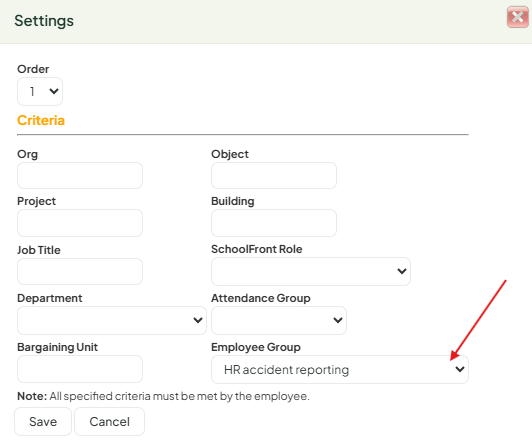Viewport: 532px width, 443px height.
Task: Click the Employee Group label
Action: point(256,347)
